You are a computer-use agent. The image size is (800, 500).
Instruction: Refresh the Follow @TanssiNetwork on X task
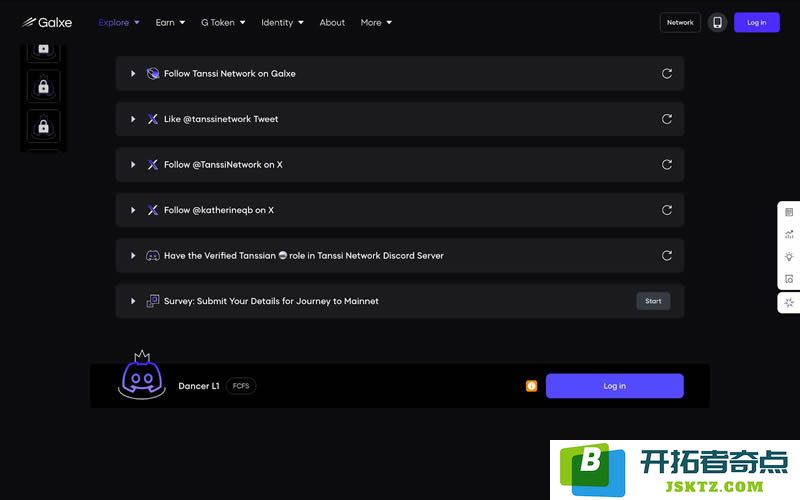[667, 164]
